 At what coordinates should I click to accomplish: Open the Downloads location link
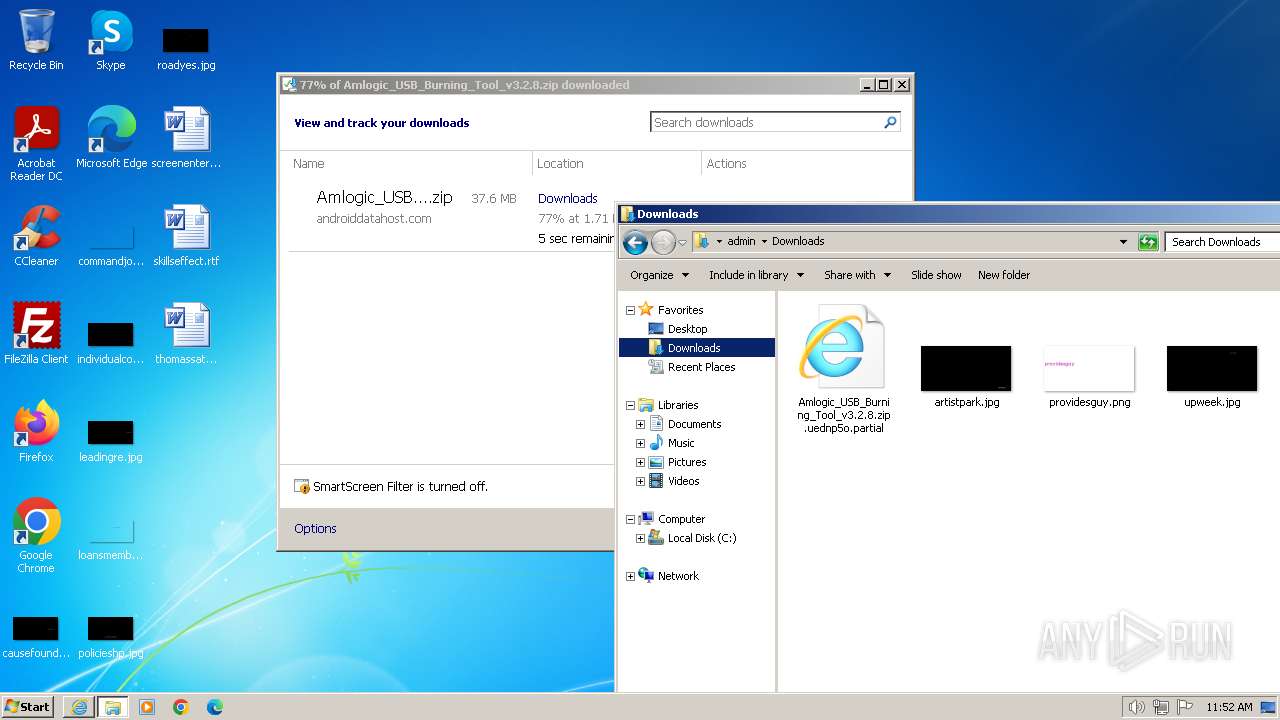tap(567, 198)
